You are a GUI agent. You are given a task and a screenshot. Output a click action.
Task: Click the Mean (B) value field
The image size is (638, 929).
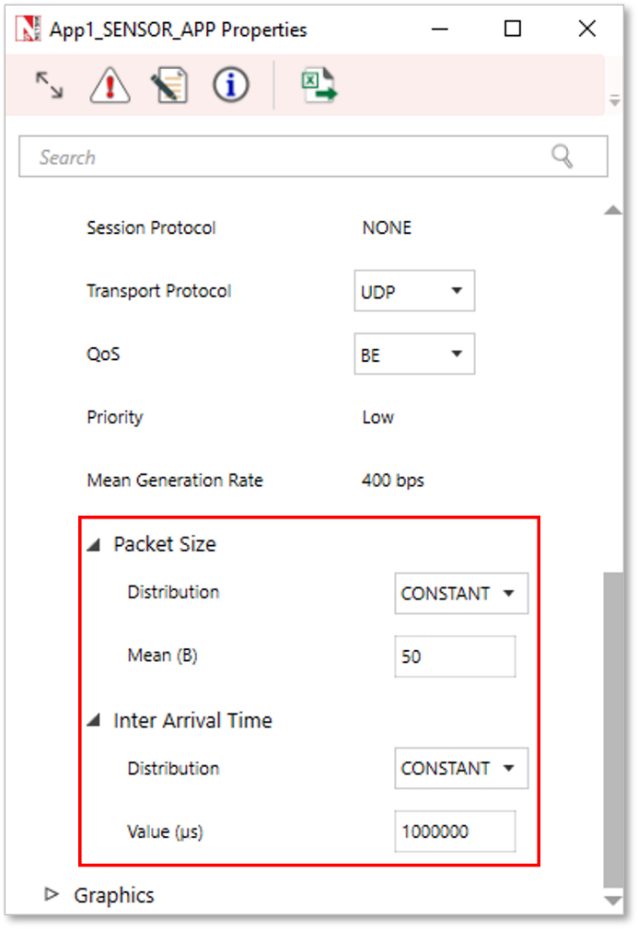455,657
